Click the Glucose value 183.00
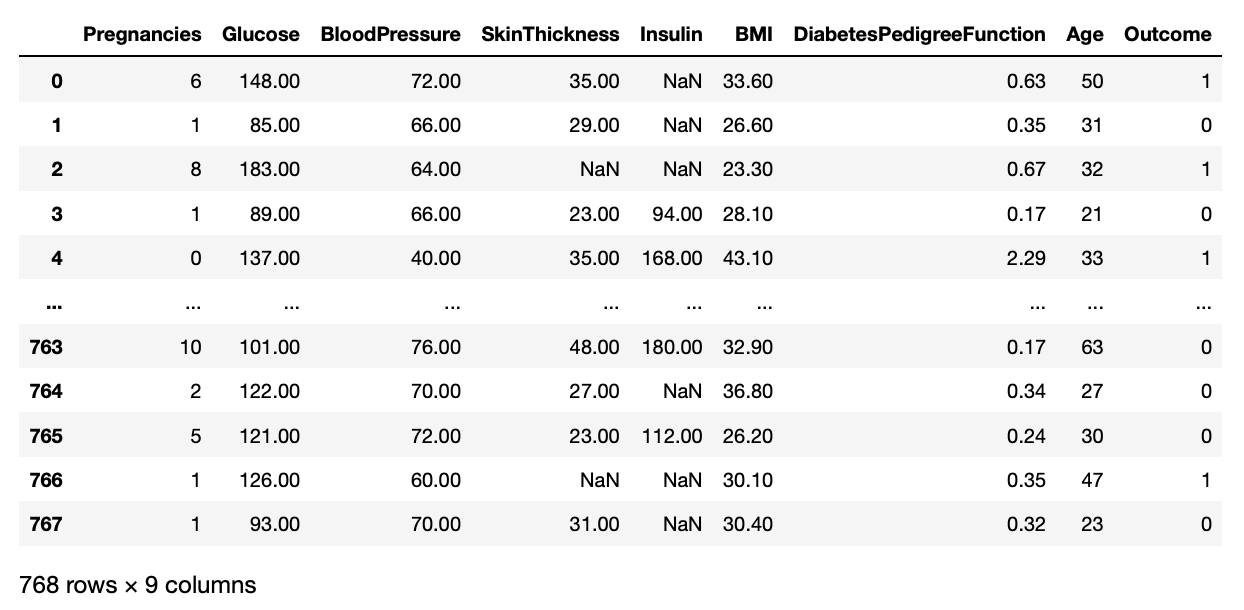Image resolution: width=1244 pixels, height=610 pixels. tap(269, 170)
